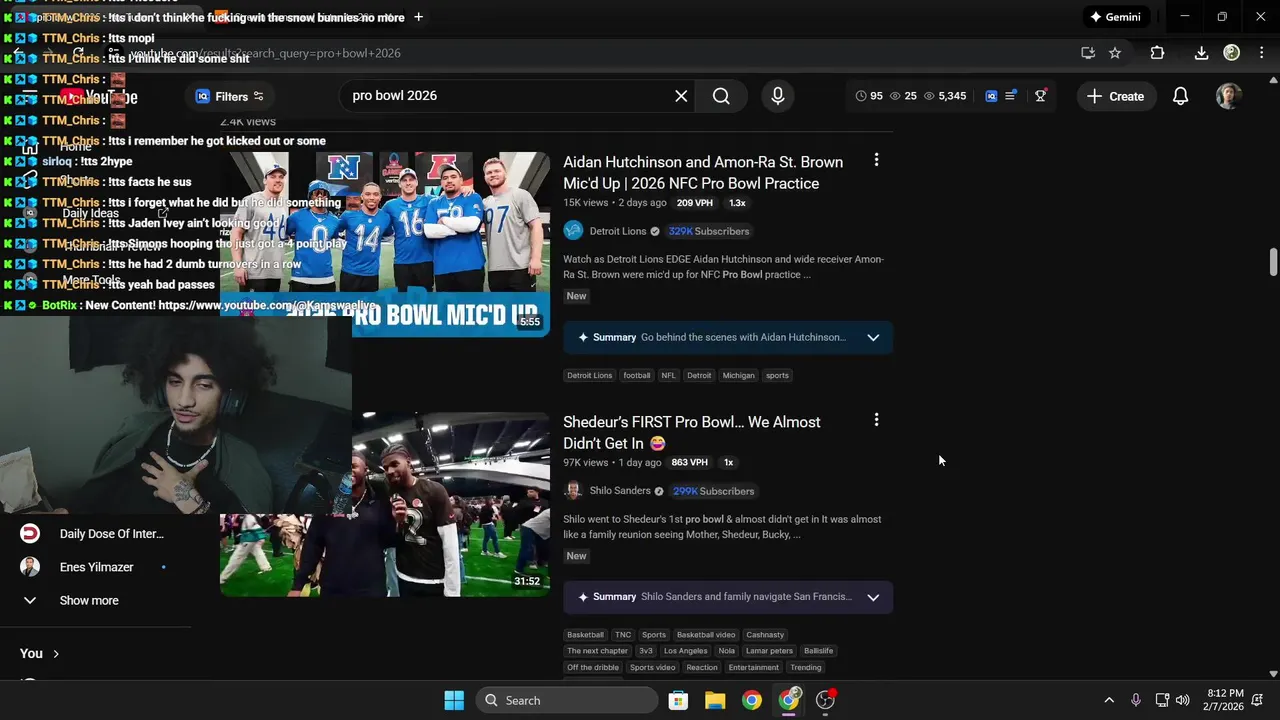Bookmark this page with the star icon
The height and width of the screenshot is (720, 1280).
(1115, 53)
